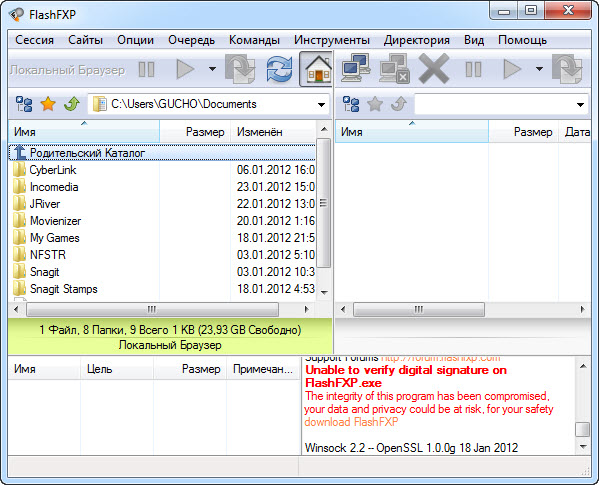The width and height of the screenshot is (599, 485).
Task: Click the abort X icon in the remote toolbar
Action: (x=434, y=69)
